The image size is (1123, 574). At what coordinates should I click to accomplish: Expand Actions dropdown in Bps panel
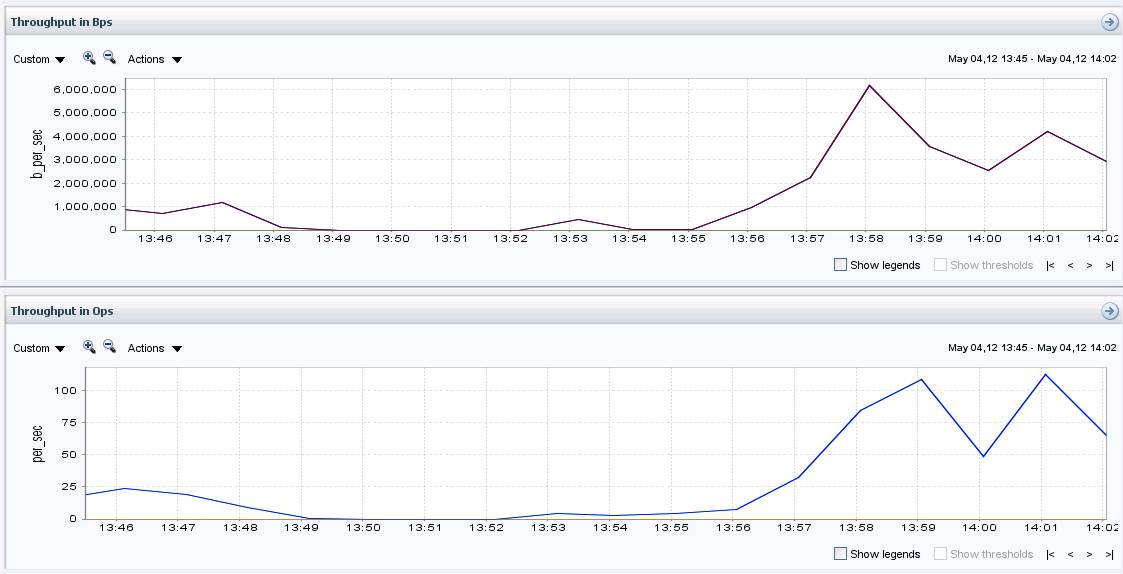(154, 59)
